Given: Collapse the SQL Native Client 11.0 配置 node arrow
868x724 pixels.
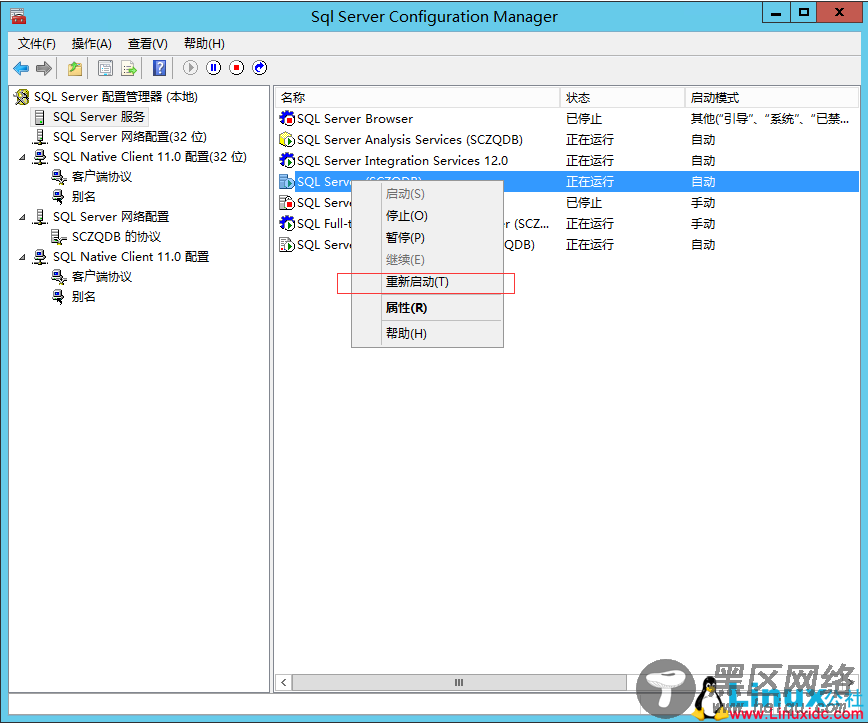Looking at the screenshot, I should click(x=22, y=257).
